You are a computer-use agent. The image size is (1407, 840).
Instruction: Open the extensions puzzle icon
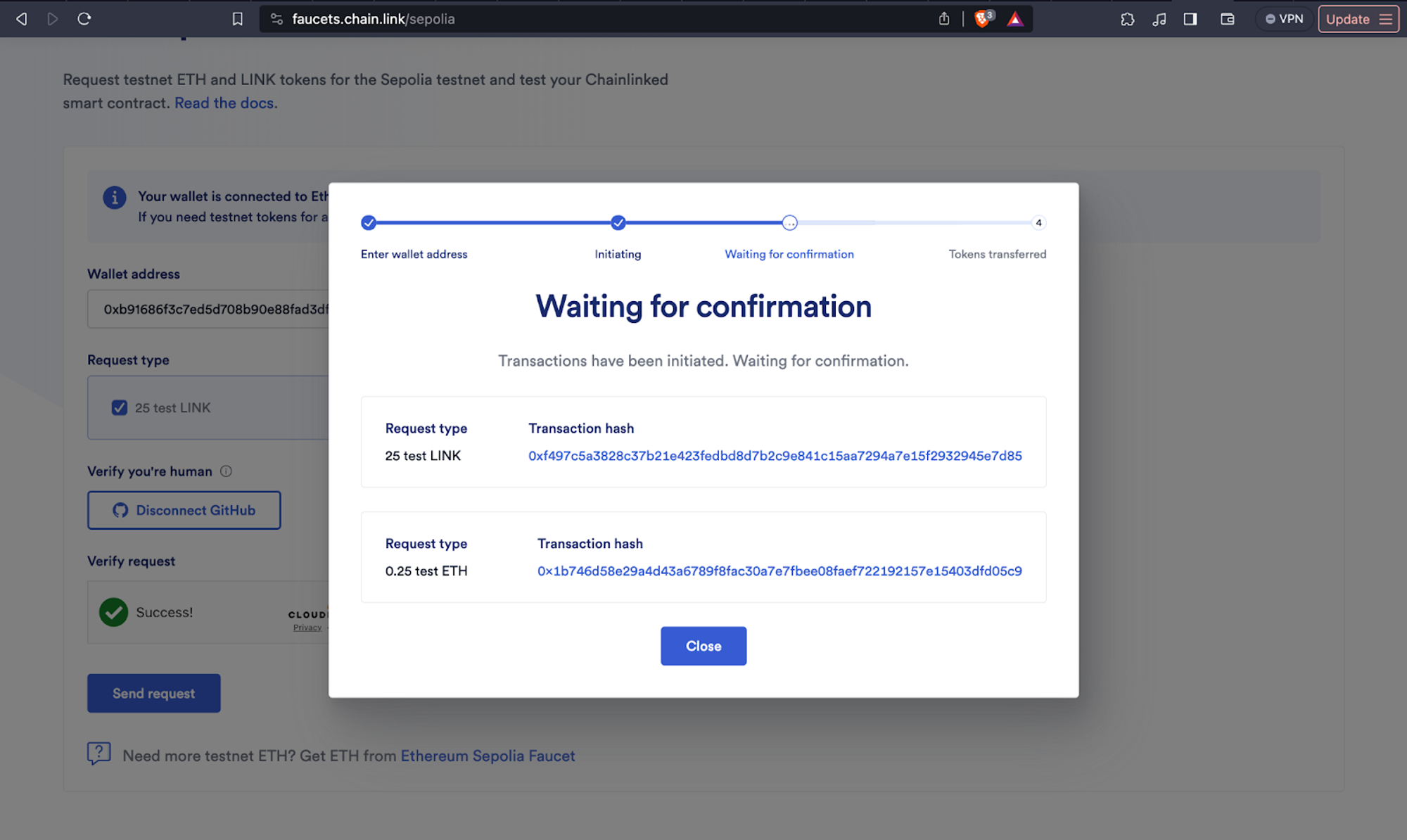pyautogui.click(x=1127, y=19)
